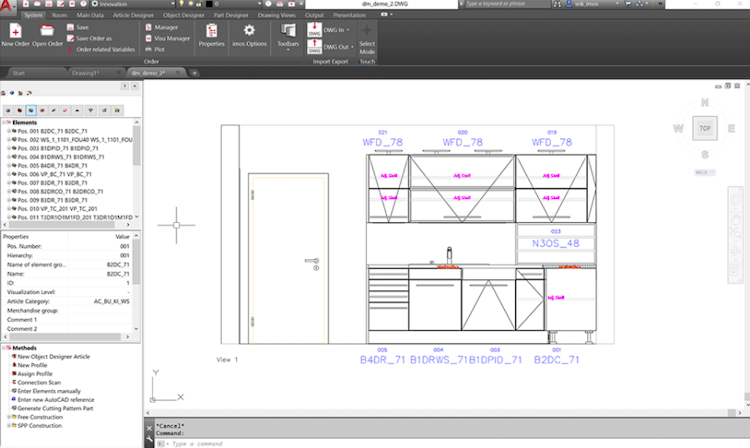Click TOP face on the ViewCube
The width and height of the screenshot is (750, 448).
705,128
